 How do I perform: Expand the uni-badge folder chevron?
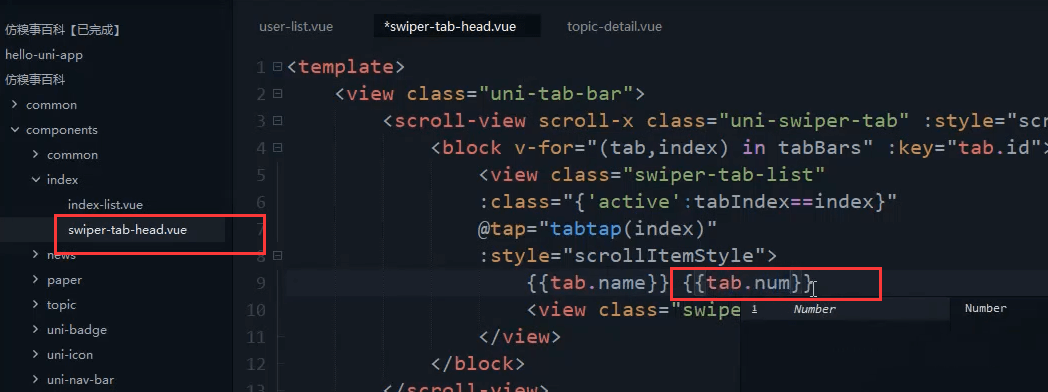click(x=35, y=329)
